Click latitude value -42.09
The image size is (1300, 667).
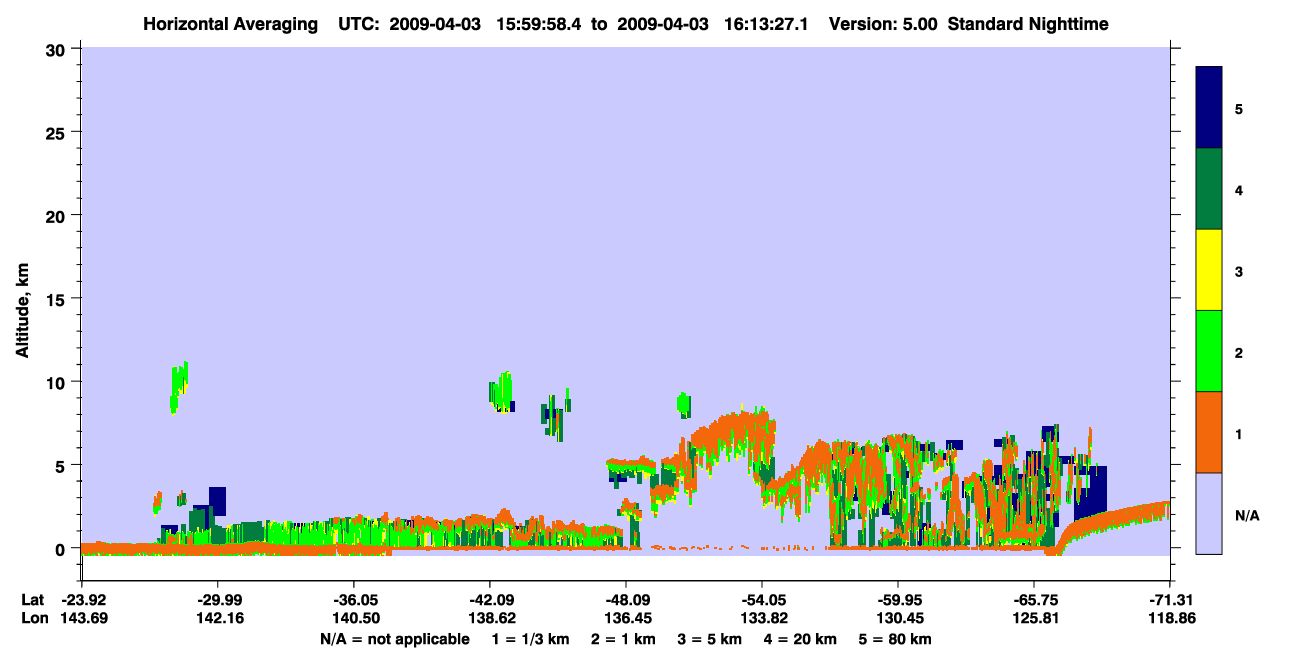point(490,600)
